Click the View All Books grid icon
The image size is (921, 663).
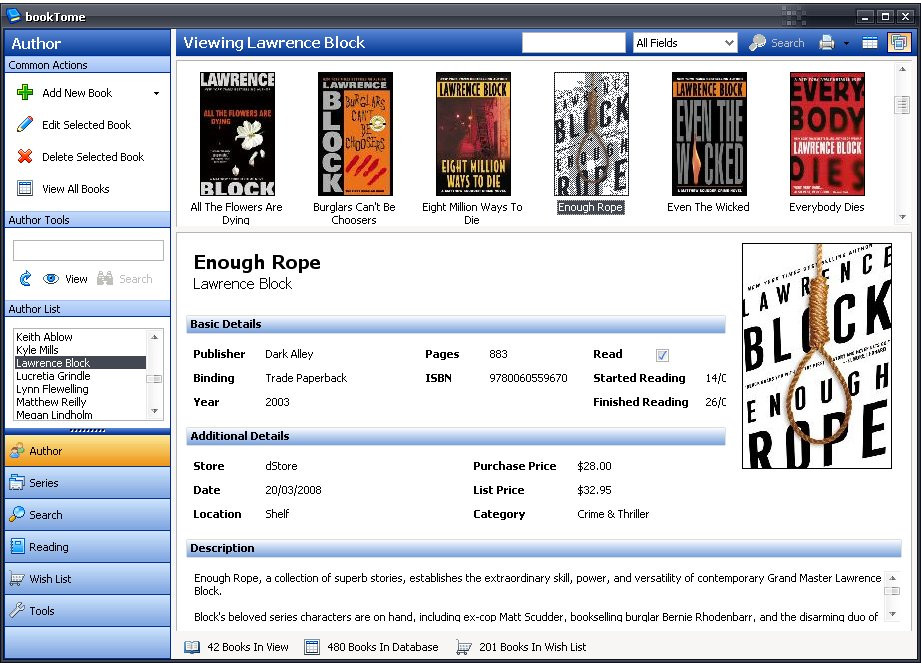tap(25, 189)
